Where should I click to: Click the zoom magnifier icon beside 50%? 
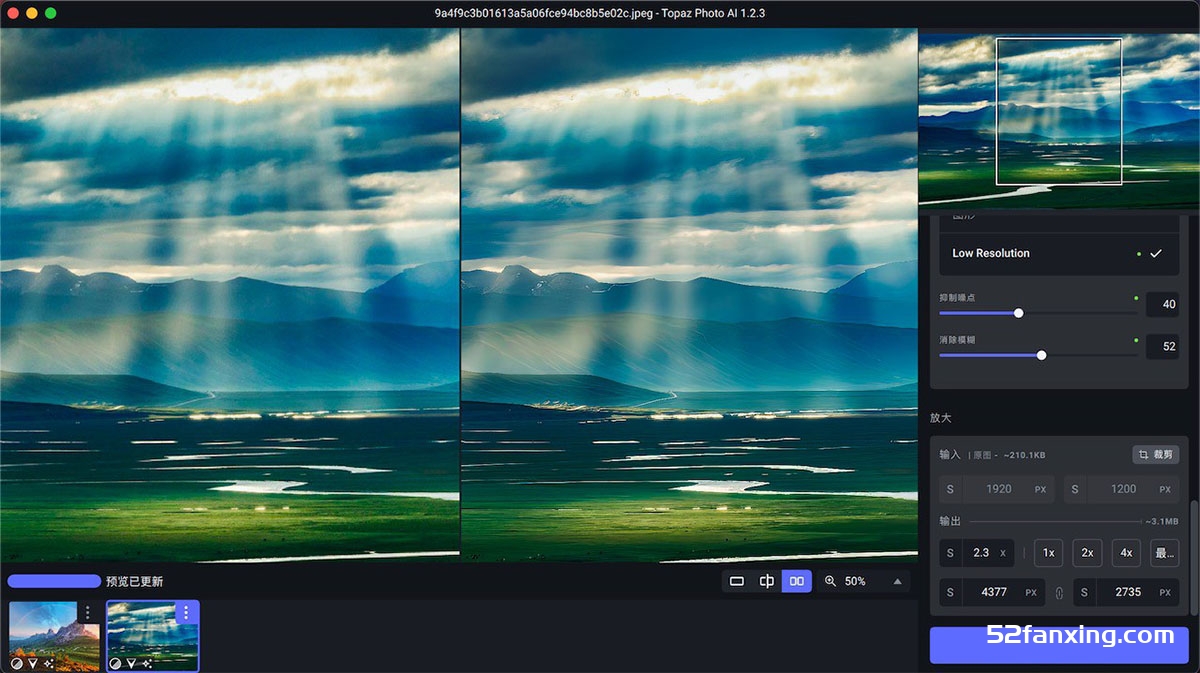(x=830, y=581)
